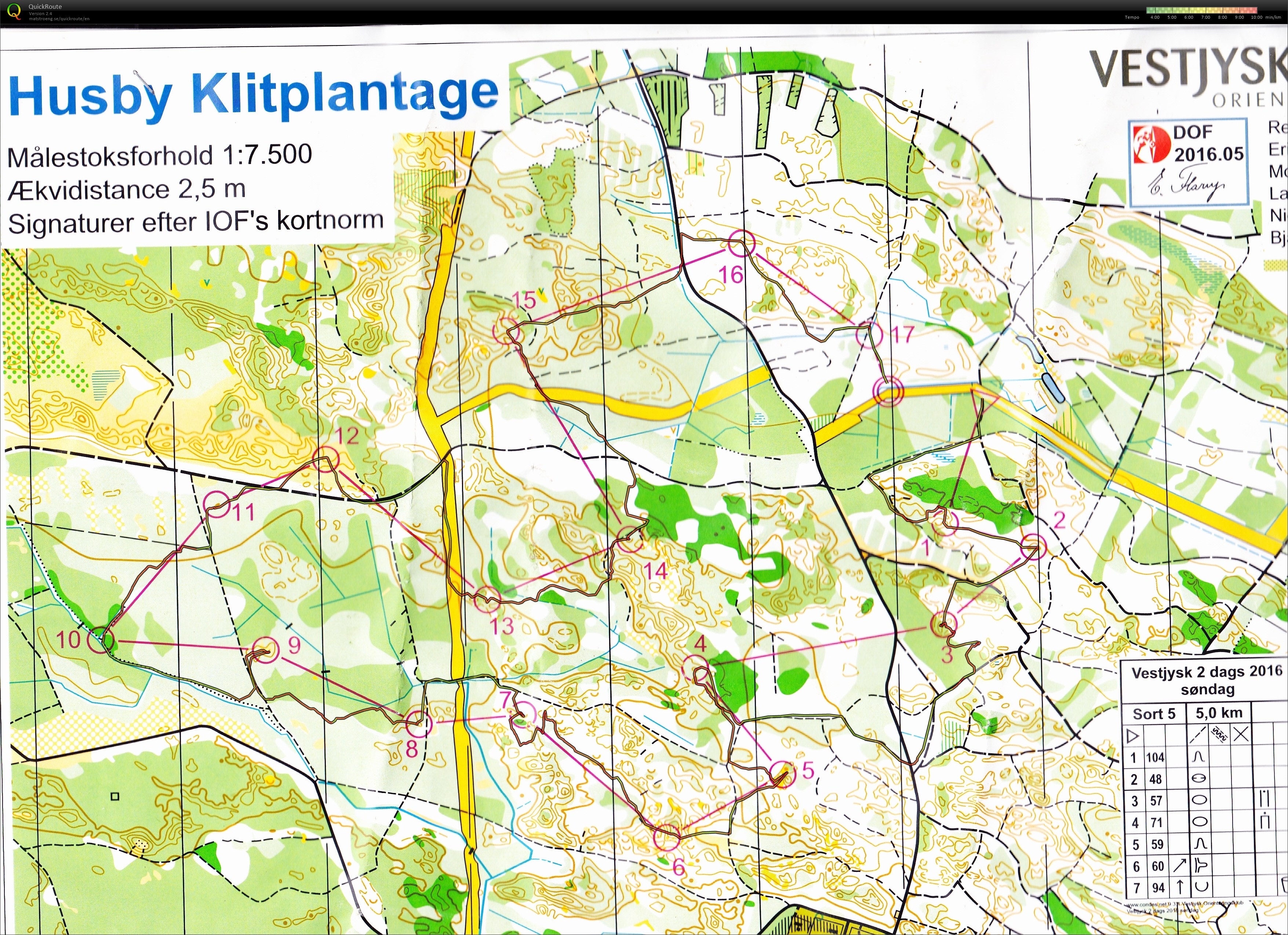Click the Sort 5 course name cell

pyautogui.click(x=1154, y=714)
